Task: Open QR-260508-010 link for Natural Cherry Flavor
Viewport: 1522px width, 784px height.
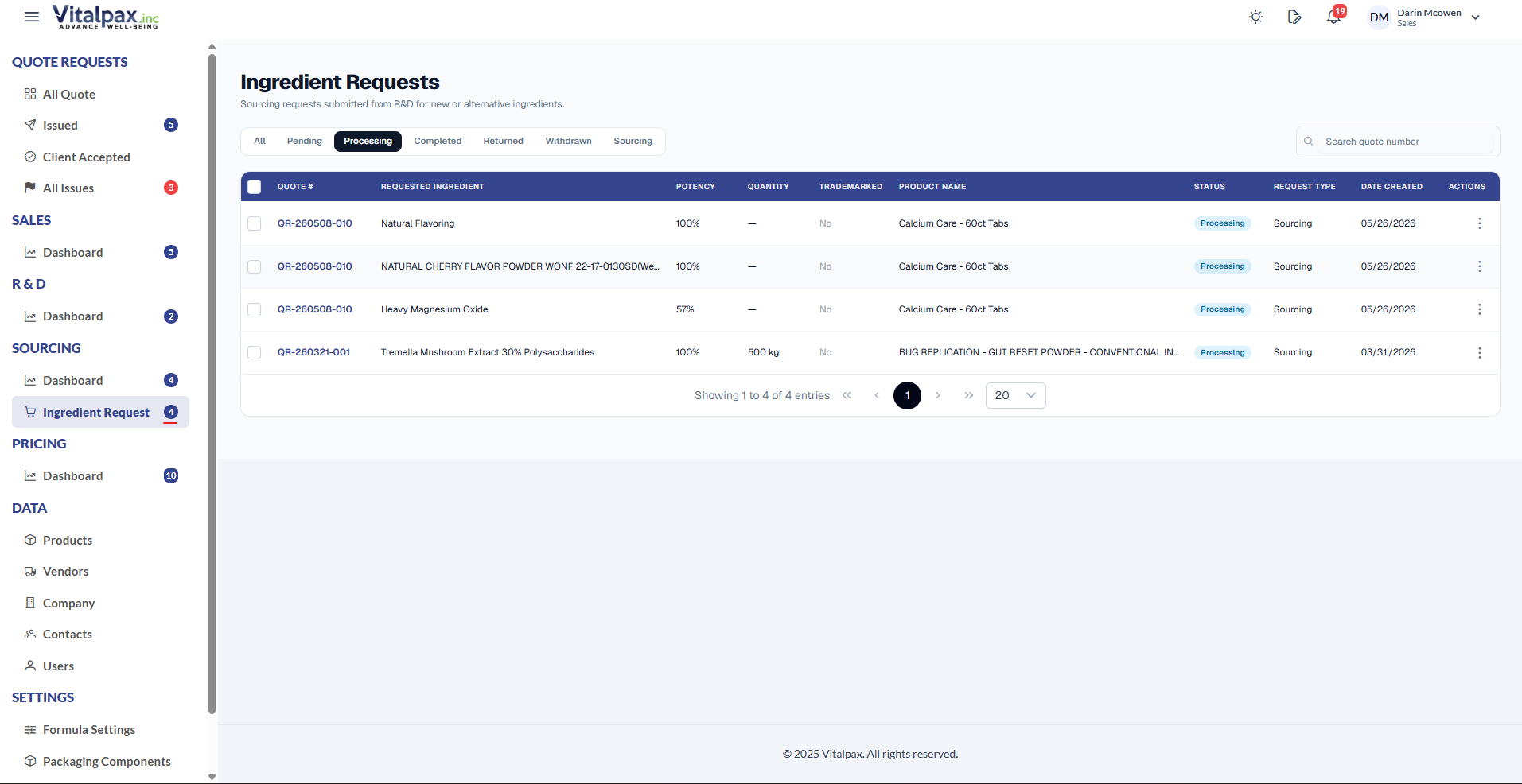Action: (x=314, y=266)
